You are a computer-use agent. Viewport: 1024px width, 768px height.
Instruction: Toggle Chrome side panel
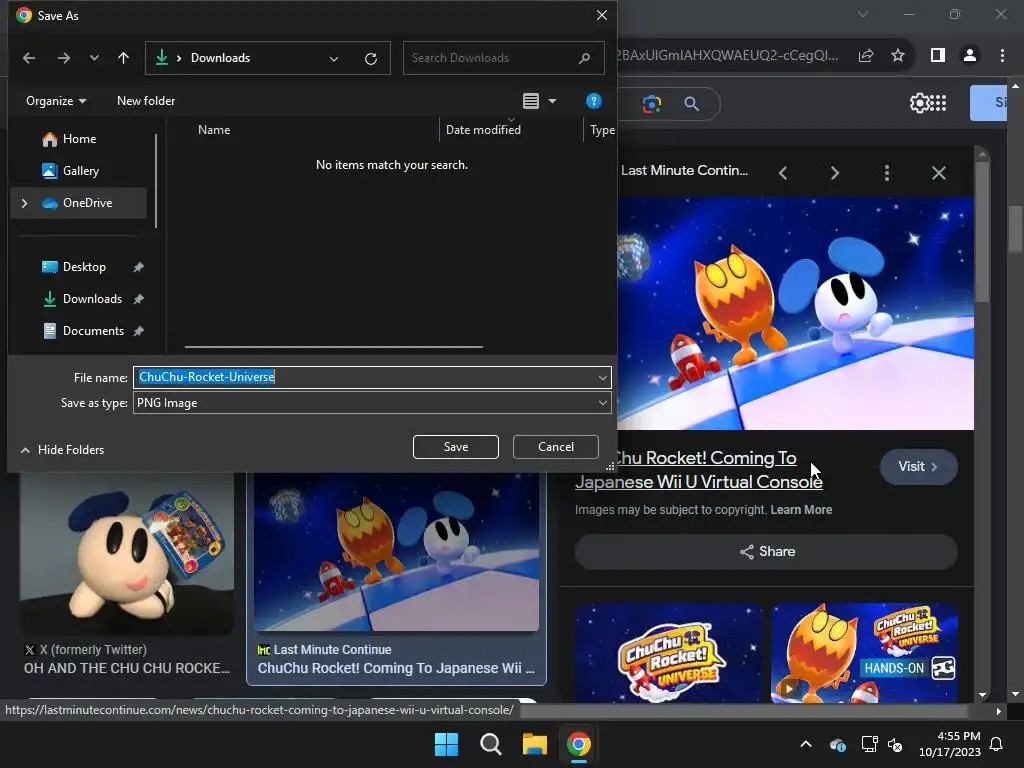coord(938,56)
